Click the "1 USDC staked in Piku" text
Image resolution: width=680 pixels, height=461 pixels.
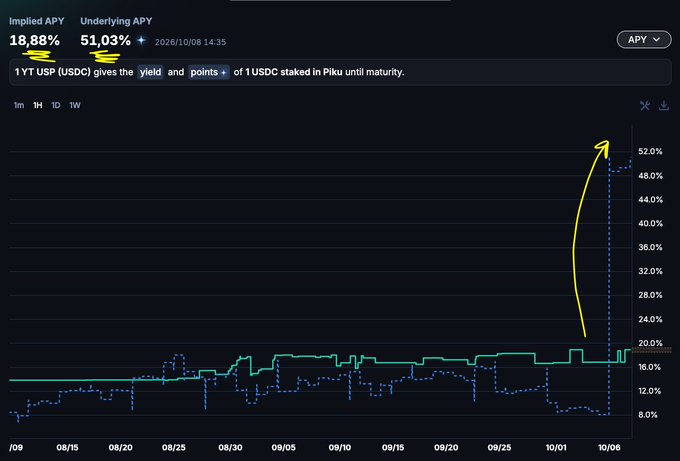(294, 72)
